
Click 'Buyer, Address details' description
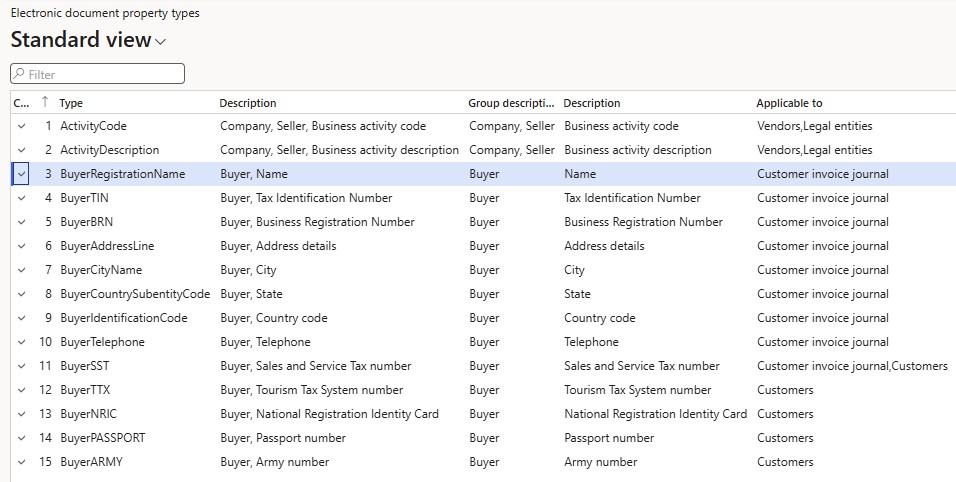pos(278,246)
